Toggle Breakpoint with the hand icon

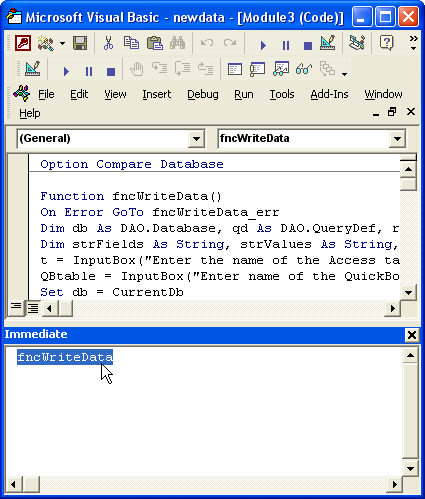[x=136, y=69]
